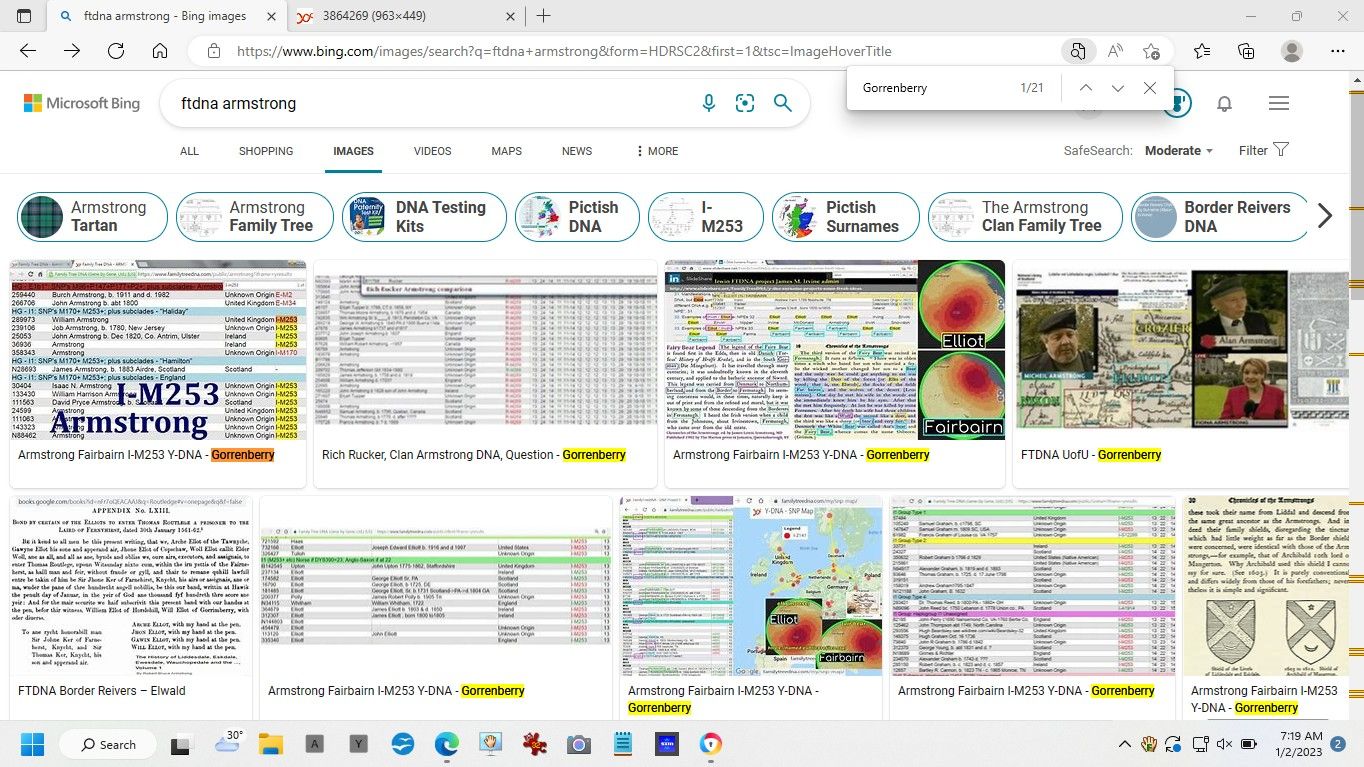Open Bing hamburger settings menu

coord(1278,103)
